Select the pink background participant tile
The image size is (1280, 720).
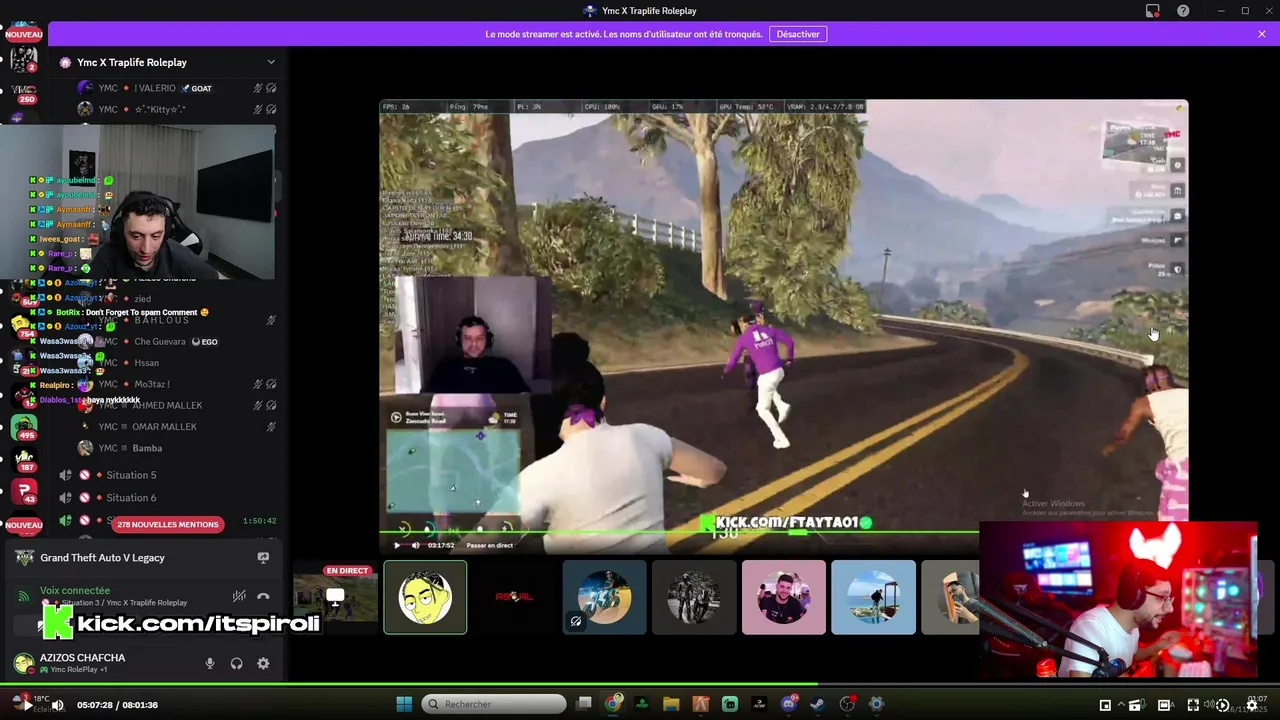(x=784, y=597)
